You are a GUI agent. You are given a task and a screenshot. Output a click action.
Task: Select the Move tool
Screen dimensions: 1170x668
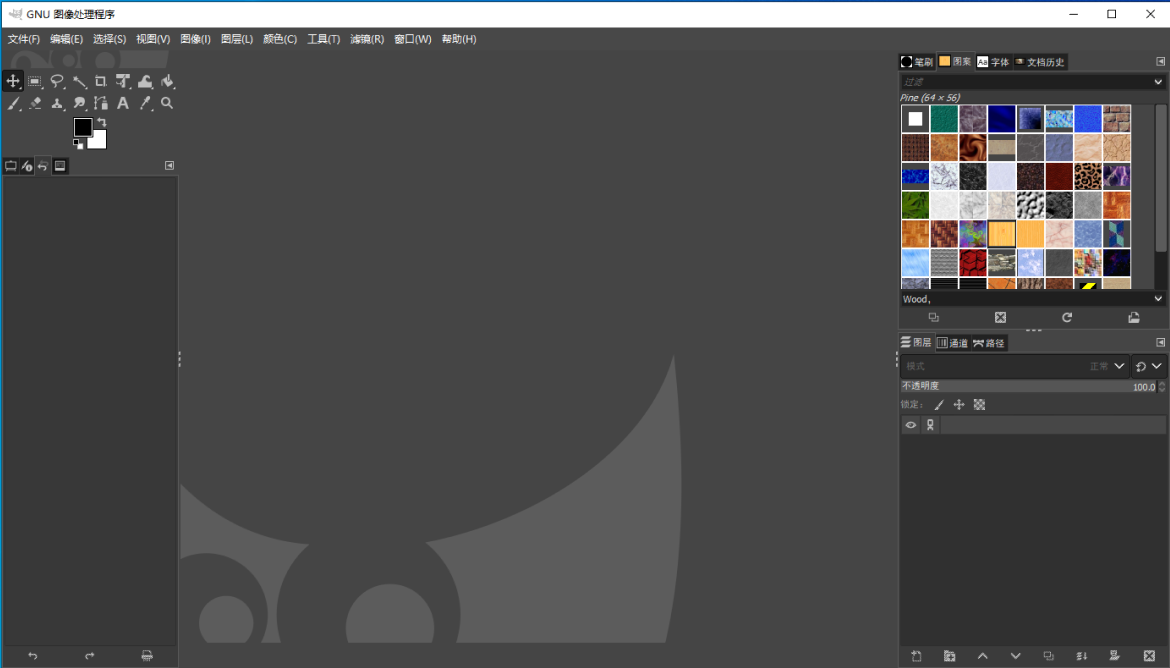(x=13, y=81)
